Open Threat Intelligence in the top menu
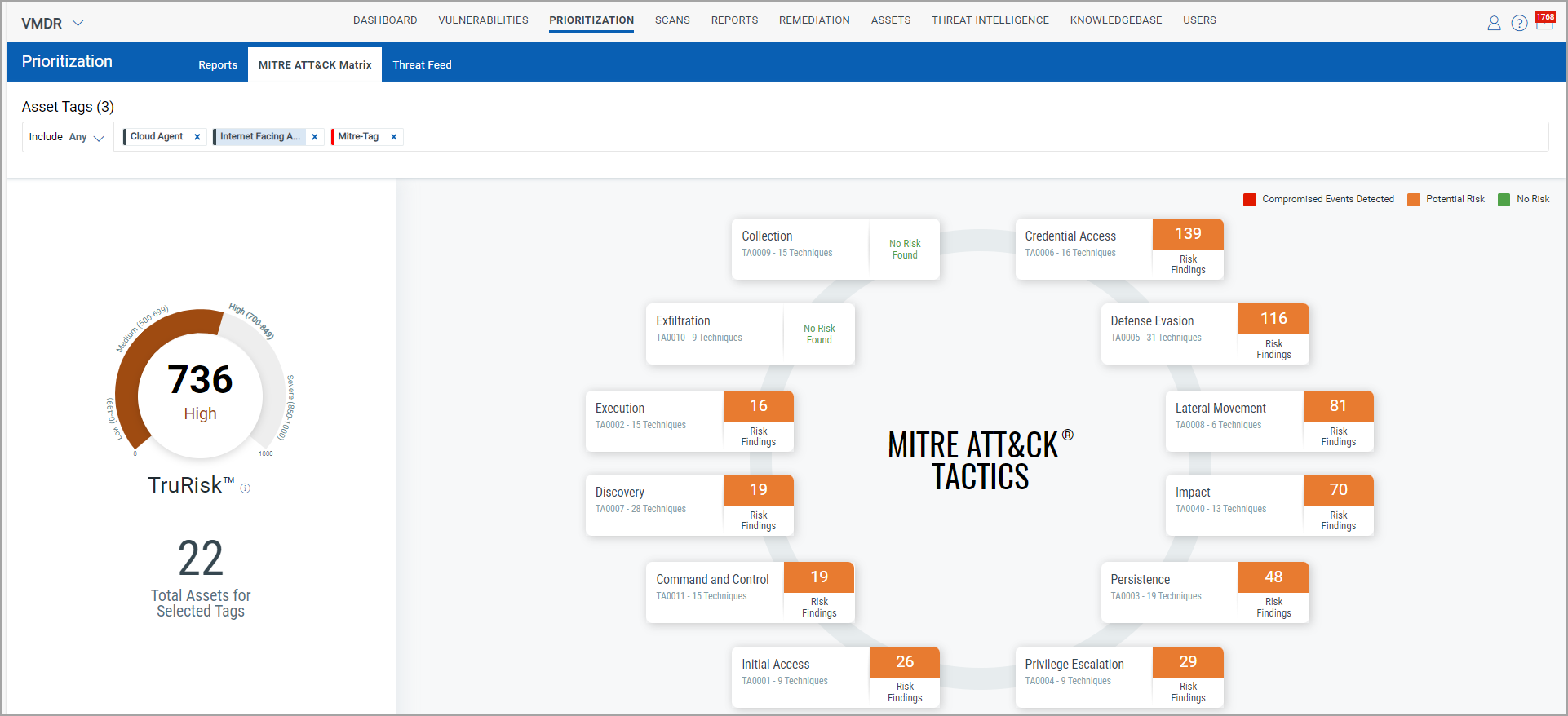 (990, 20)
